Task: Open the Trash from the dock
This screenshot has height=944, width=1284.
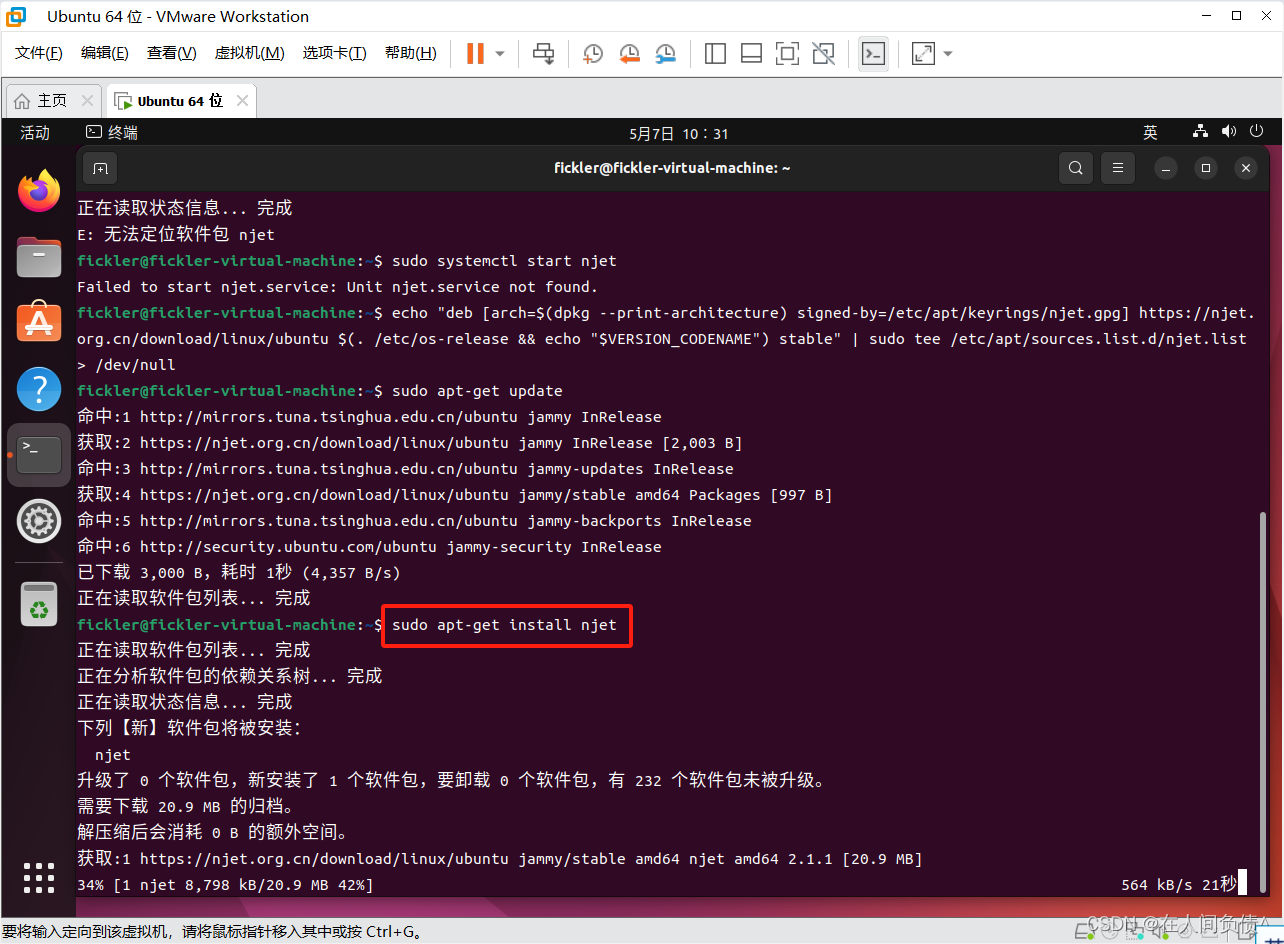Action: [x=39, y=603]
